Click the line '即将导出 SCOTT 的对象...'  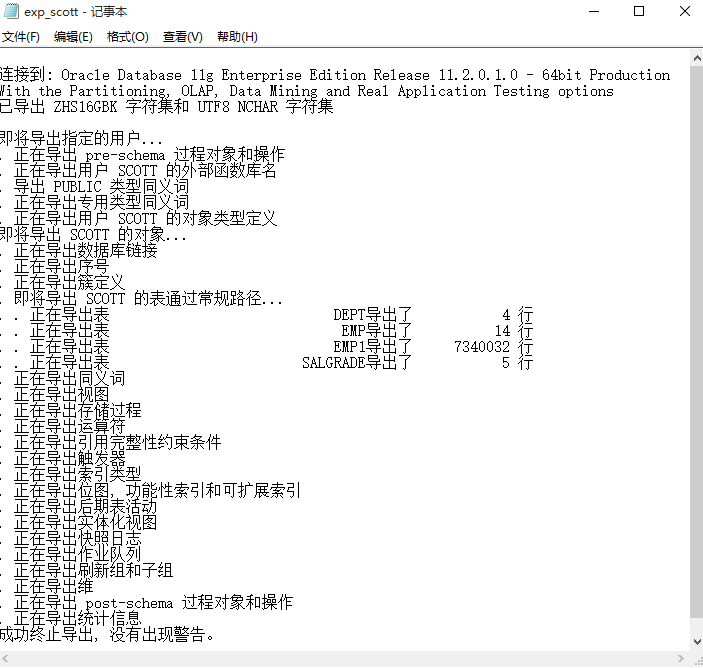[93, 234]
